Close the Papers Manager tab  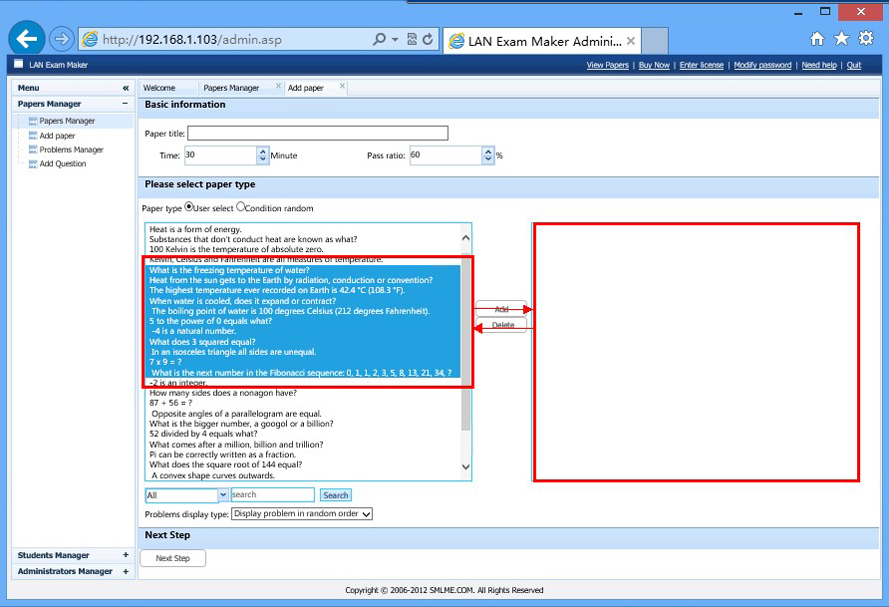pyautogui.click(x=277, y=87)
